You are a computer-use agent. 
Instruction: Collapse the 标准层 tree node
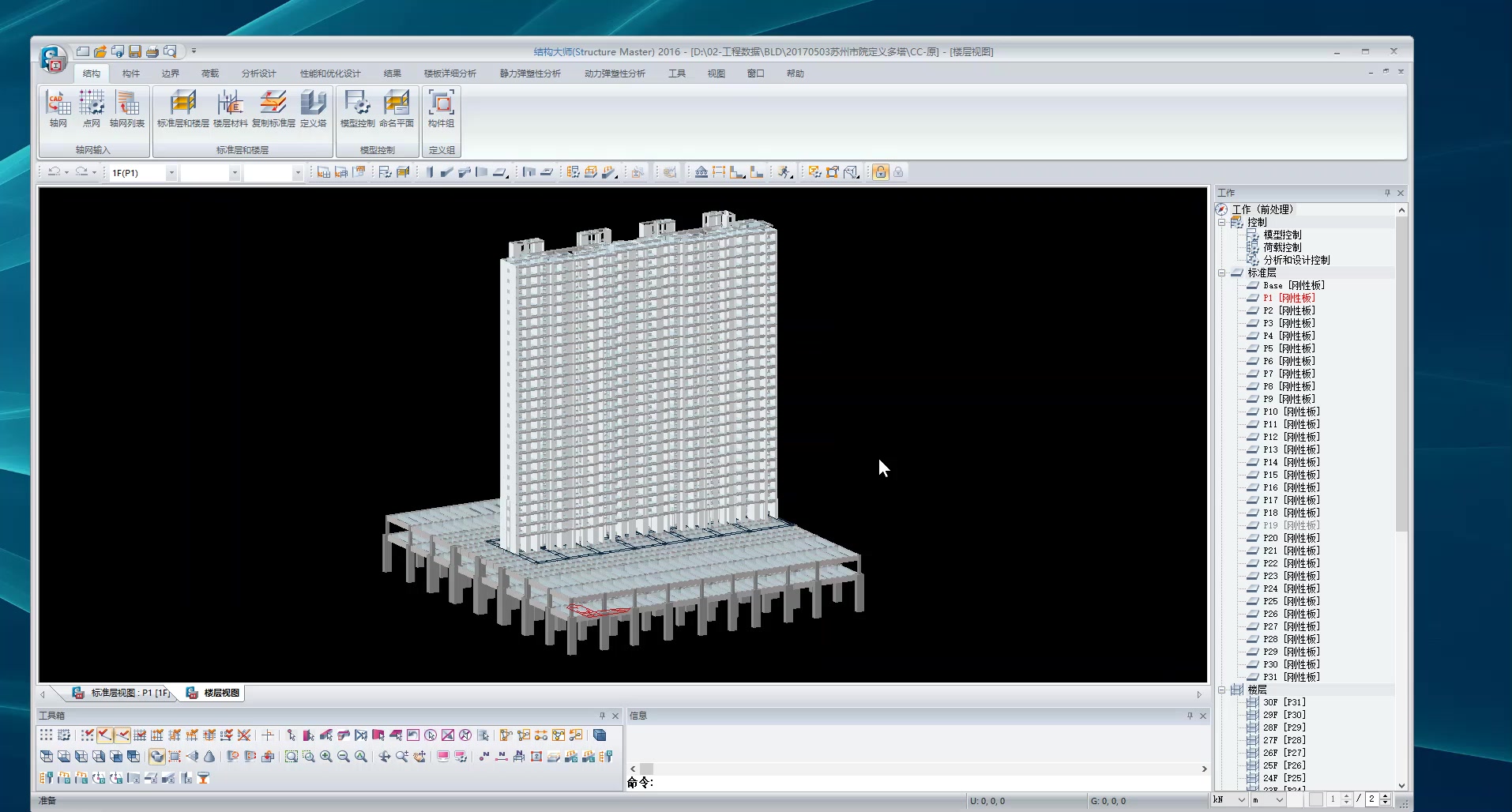pos(1222,273)
